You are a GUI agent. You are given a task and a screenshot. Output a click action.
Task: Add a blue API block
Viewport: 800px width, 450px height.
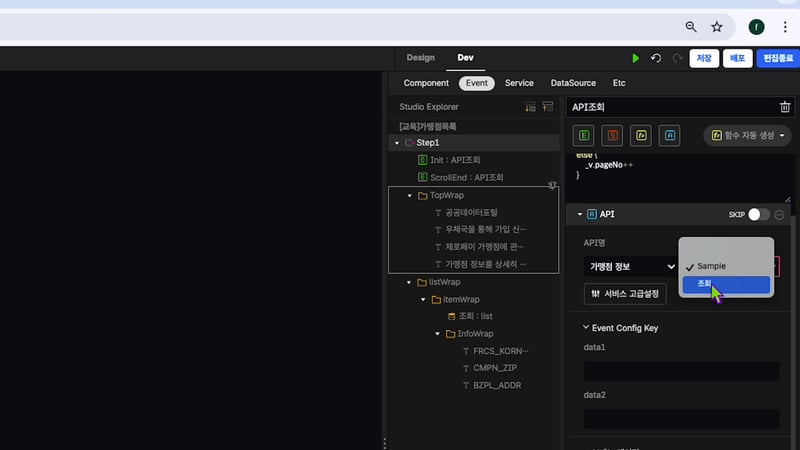pos(669,135)
